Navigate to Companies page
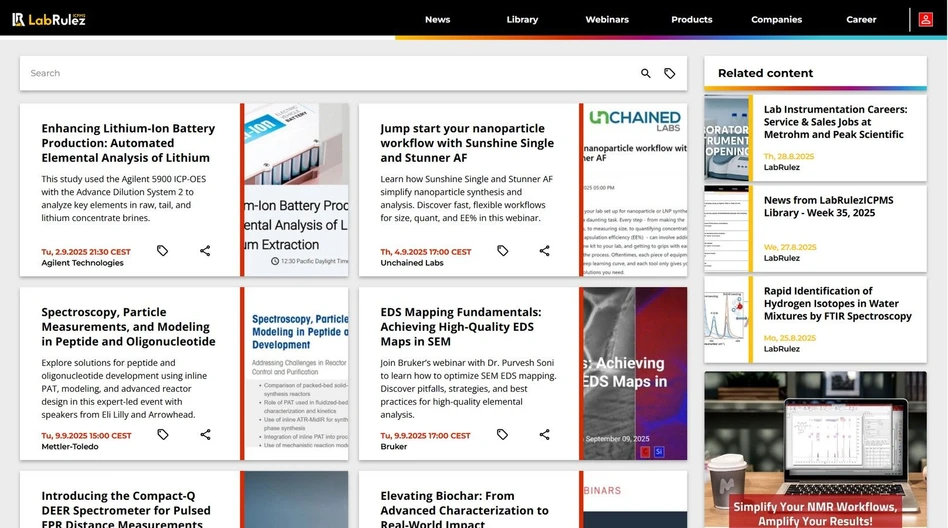This screenshot has height=528, width=948. (x=776, y=19)
